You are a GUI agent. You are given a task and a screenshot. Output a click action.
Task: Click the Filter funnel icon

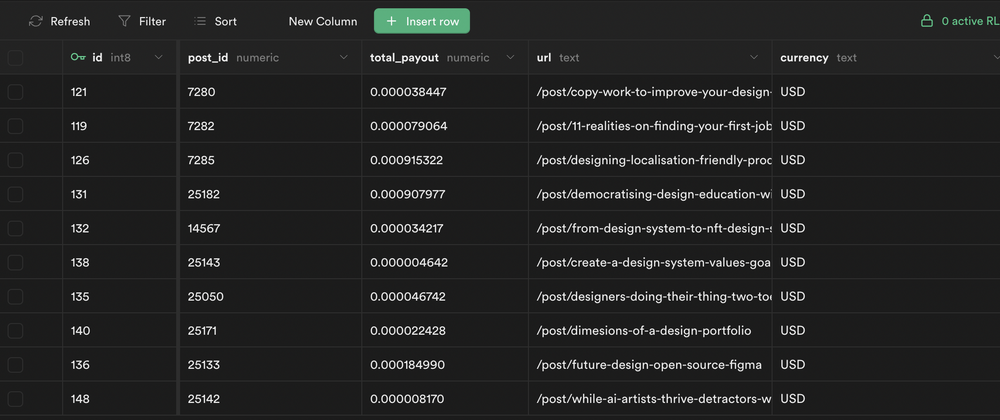(x=124, y=21)
